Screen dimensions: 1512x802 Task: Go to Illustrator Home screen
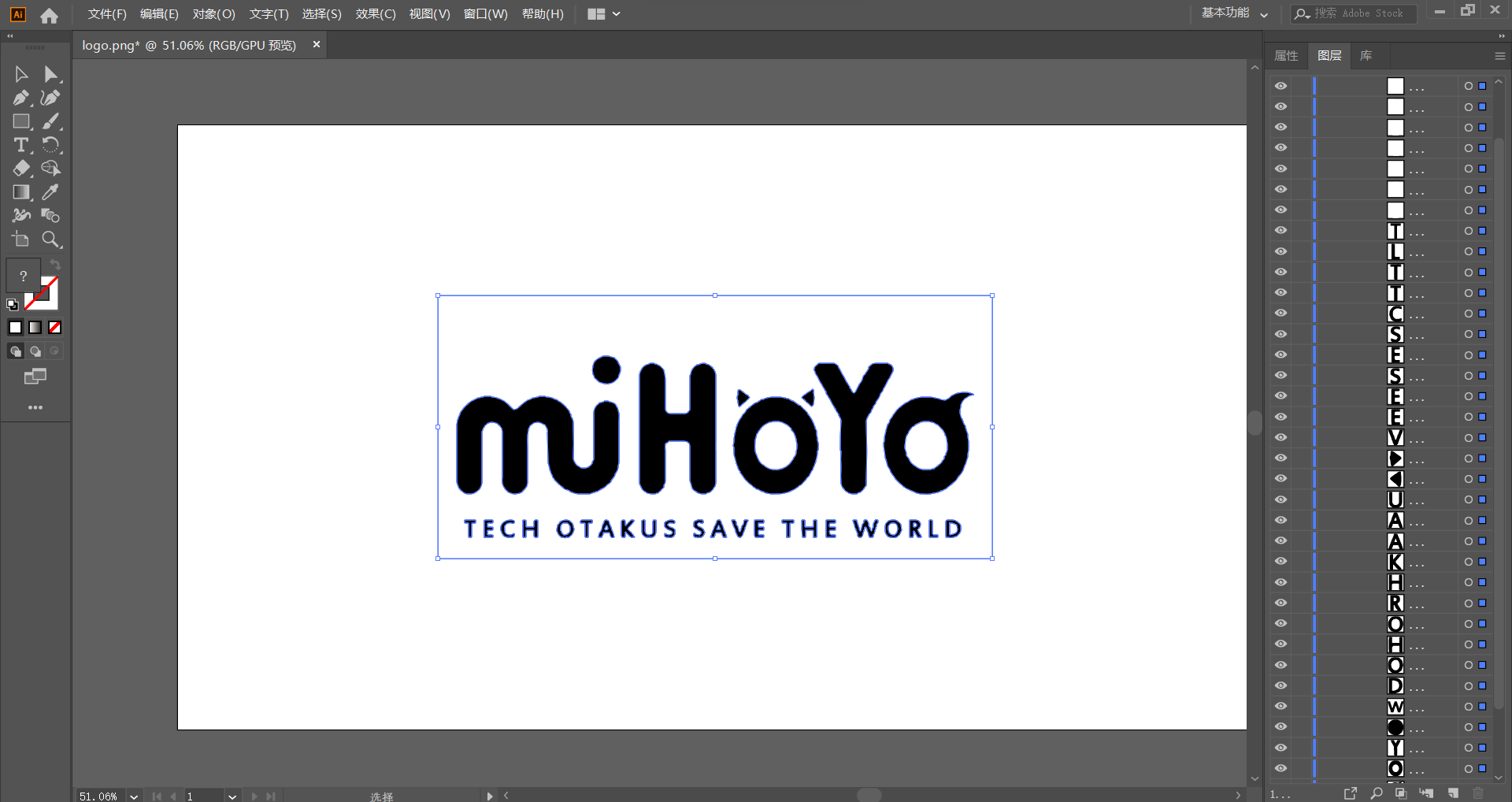tap(49, 14)
